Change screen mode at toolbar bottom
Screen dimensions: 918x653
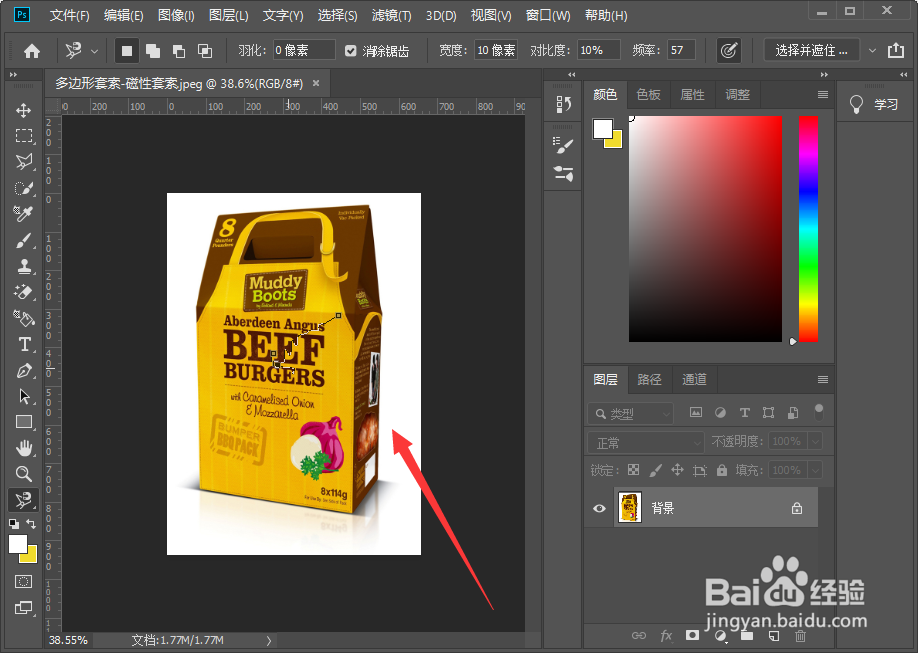tap(23, 607)
